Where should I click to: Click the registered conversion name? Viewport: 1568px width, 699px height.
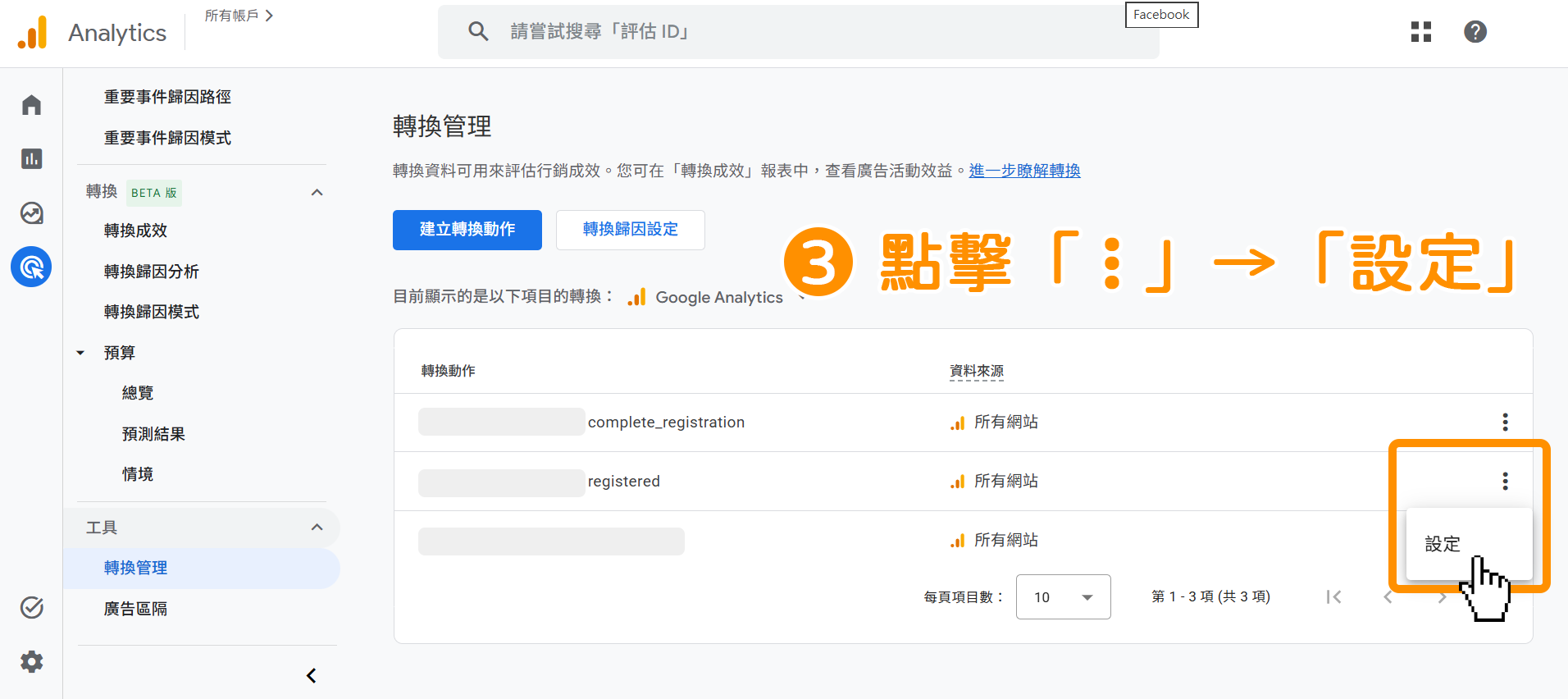click(x=623, y=482)
